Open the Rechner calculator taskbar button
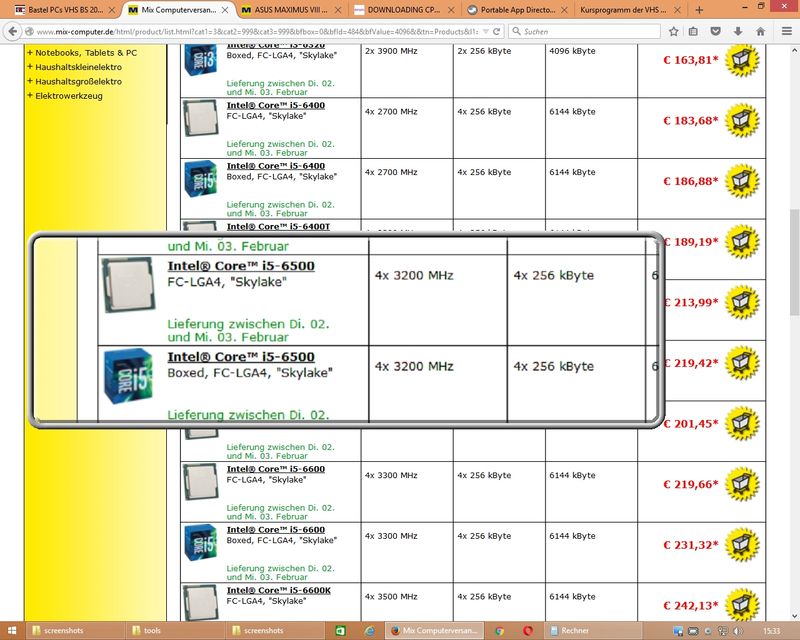The image size is (800, 640). (x=593, y=631)
